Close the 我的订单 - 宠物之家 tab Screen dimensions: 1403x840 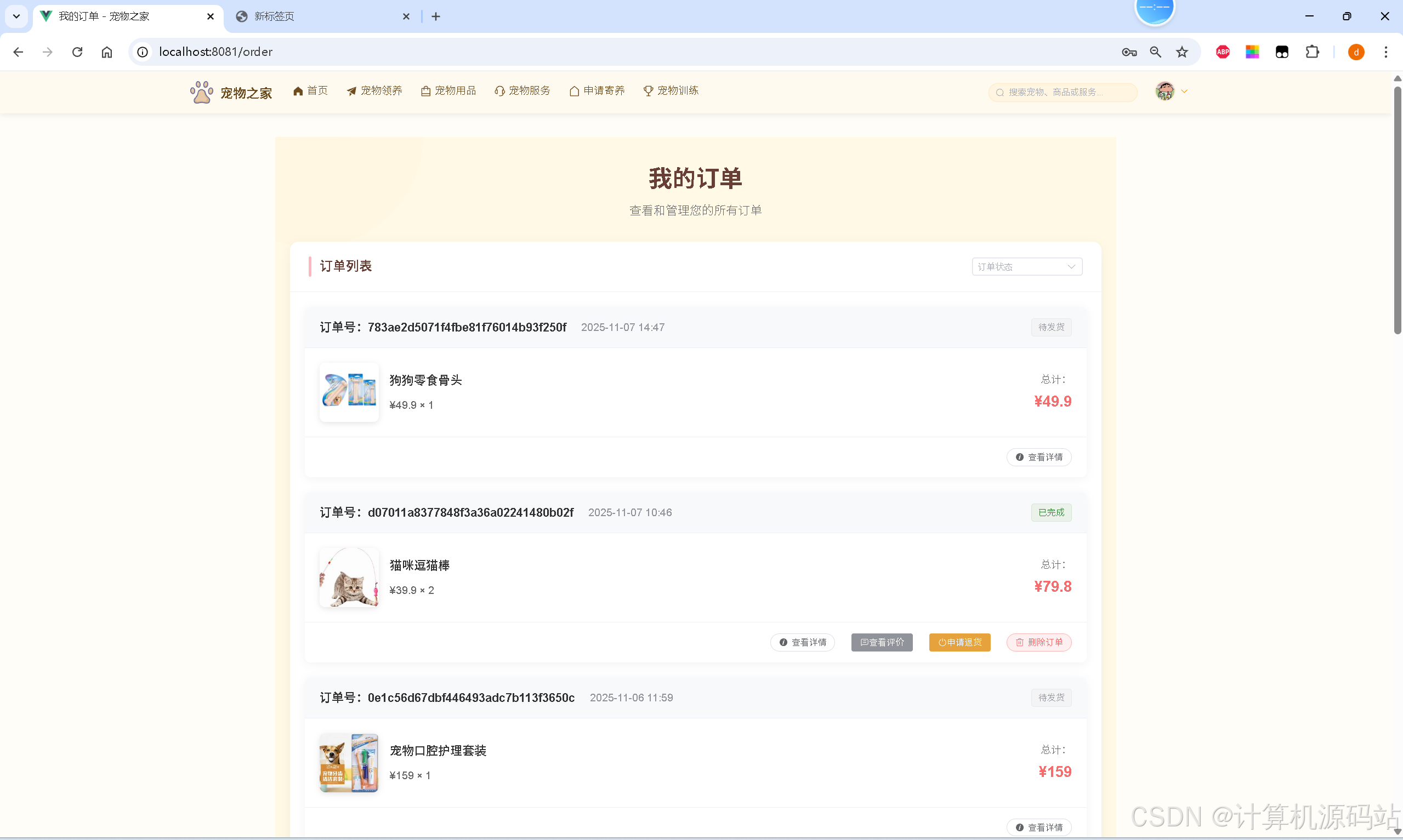[x=210, y=16]
